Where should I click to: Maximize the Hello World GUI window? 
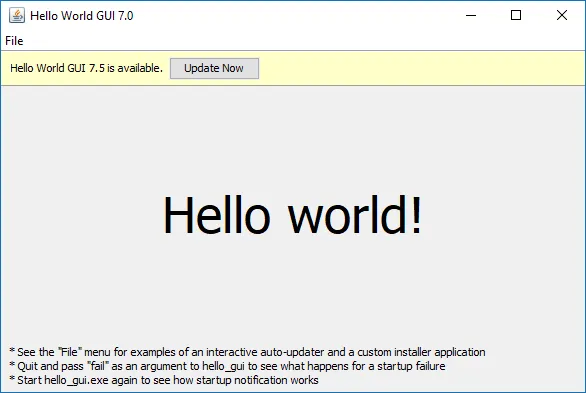point(516,16)
